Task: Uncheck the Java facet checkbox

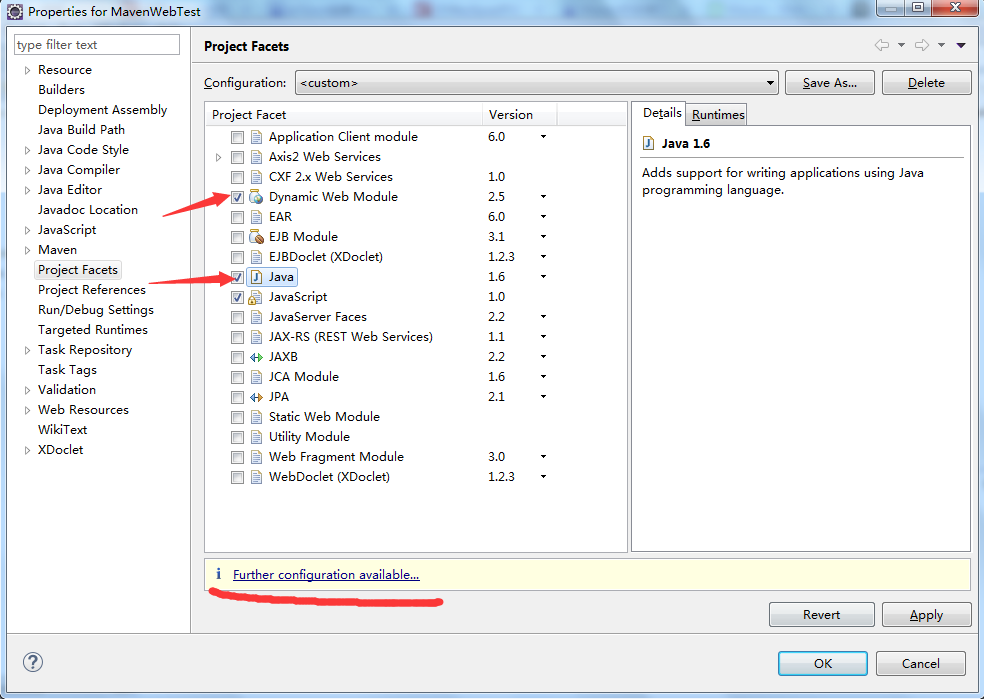Action: [x=237, y=277]
